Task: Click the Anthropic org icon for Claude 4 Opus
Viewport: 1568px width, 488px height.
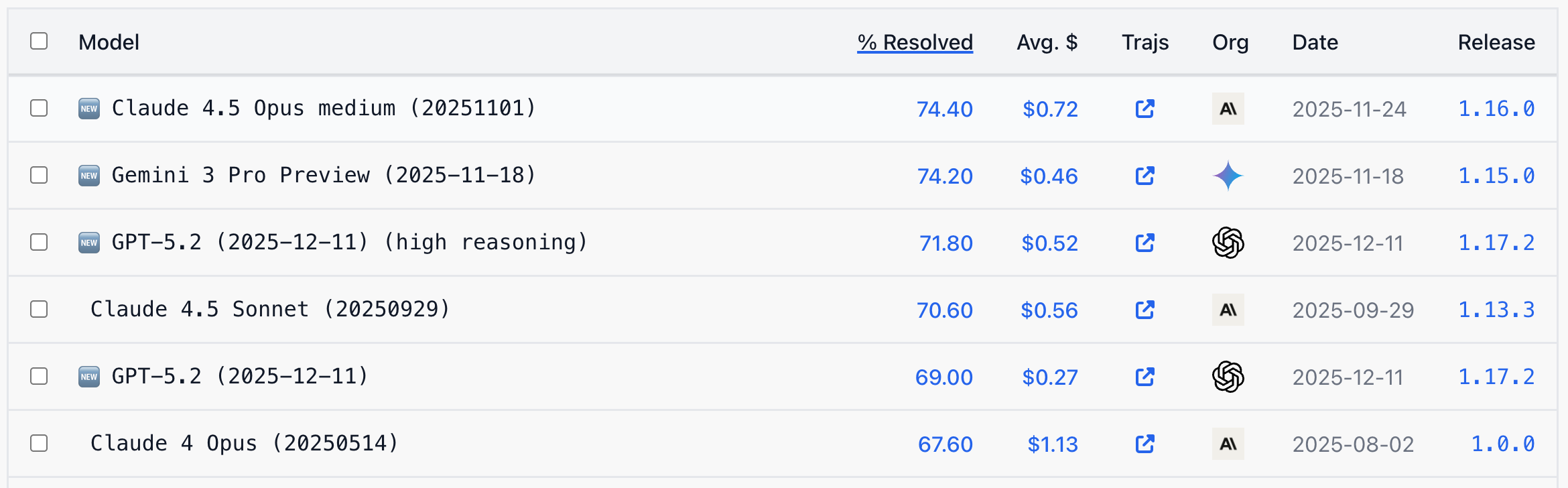Action: pos(1228,443)
